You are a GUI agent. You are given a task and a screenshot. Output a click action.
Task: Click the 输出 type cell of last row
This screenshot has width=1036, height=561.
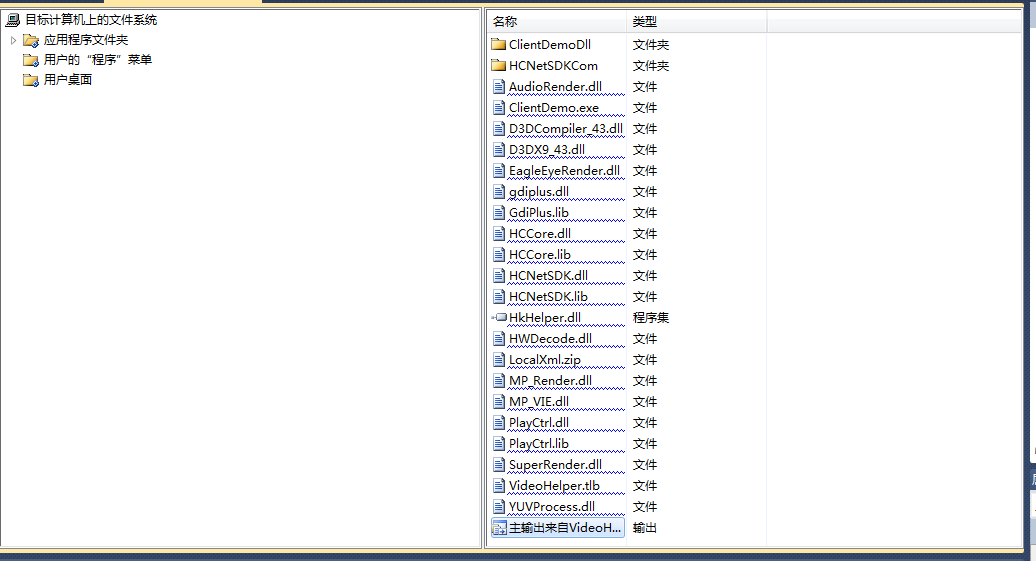click(645, 528)
